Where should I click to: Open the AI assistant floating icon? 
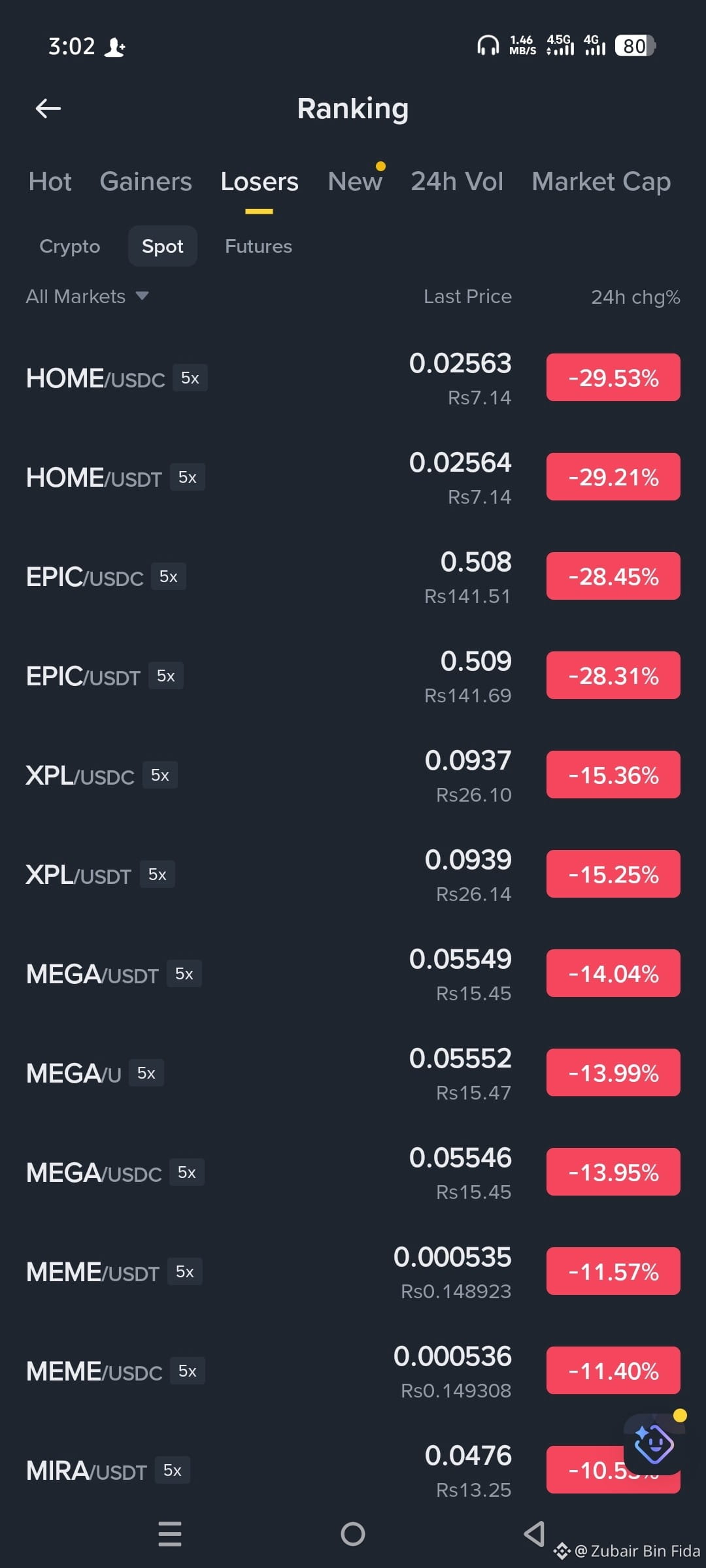click(x=654, y=1443)
